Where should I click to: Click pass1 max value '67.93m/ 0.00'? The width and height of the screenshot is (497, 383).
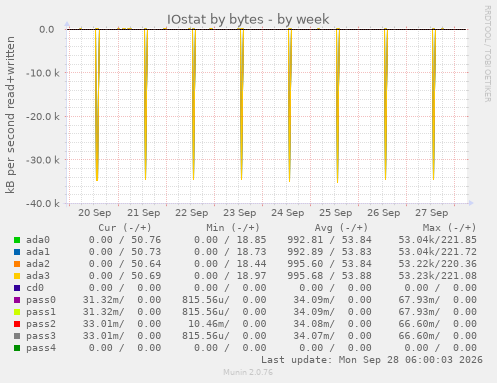437,312
